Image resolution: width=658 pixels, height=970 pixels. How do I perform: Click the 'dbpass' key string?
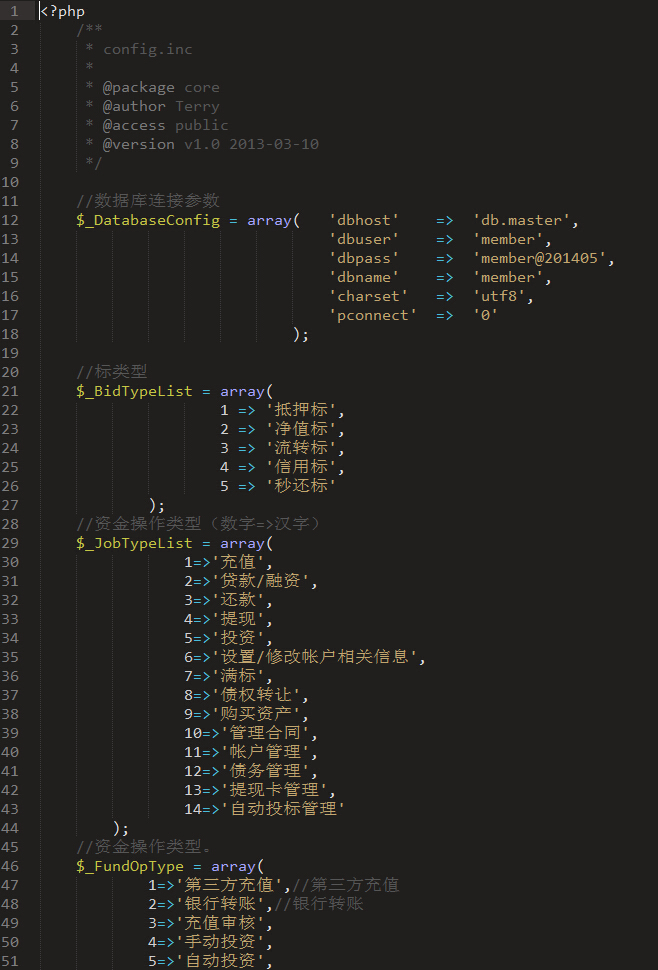click(364, 258)
